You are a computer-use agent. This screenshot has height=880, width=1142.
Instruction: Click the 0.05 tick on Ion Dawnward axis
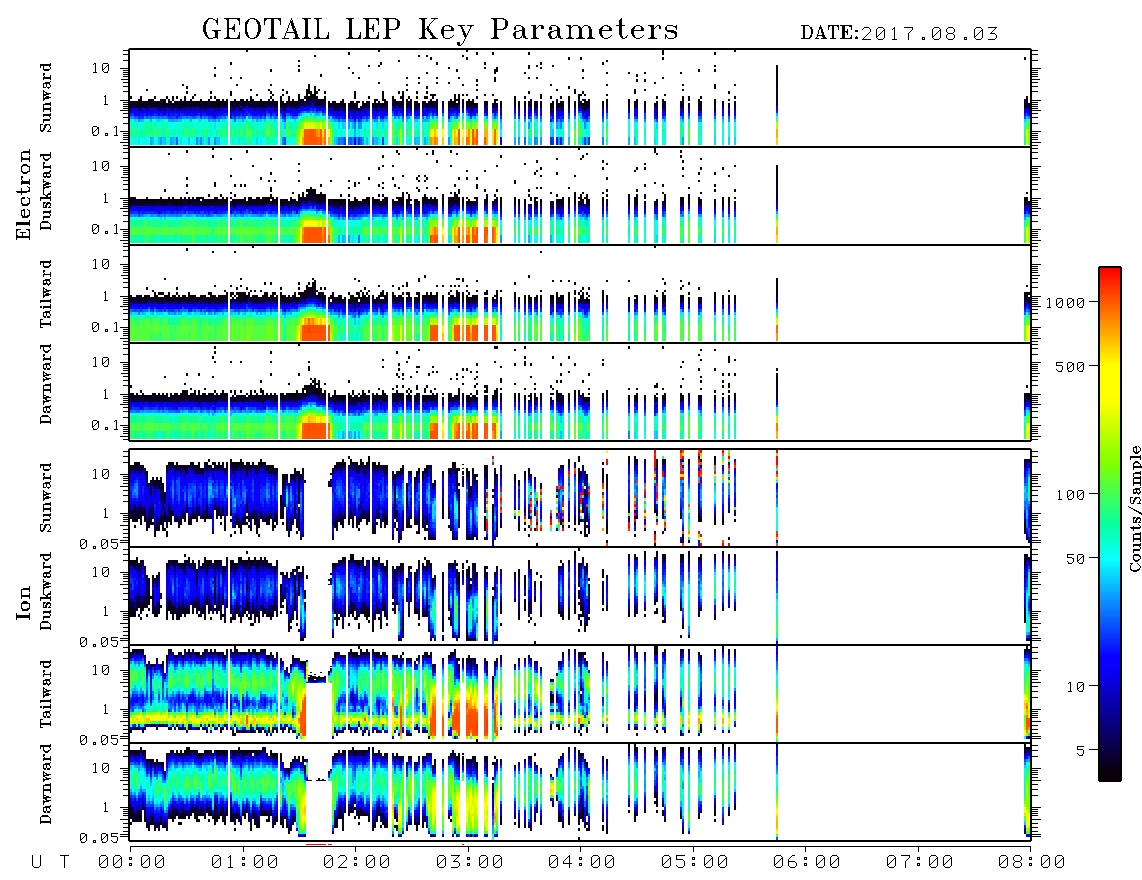point(98,838)
